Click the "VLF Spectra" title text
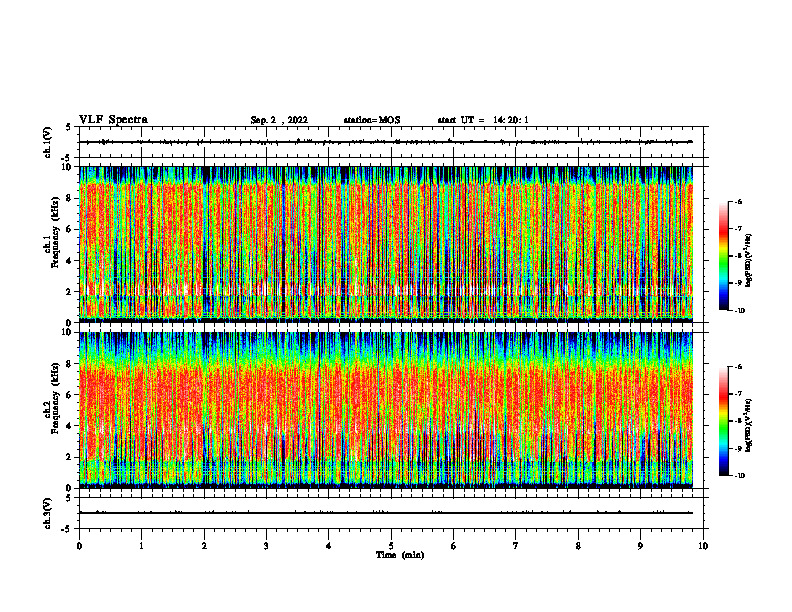This screenshot has height=612, width=792. 113,120
